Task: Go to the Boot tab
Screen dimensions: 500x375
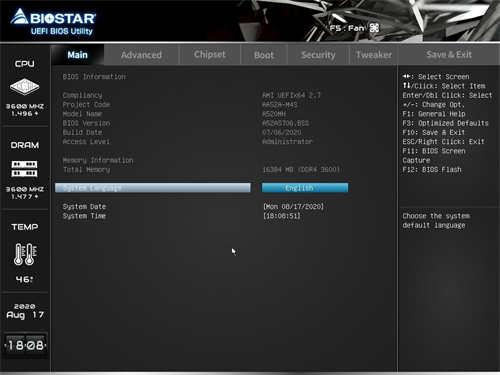Action: pos(264,55)
